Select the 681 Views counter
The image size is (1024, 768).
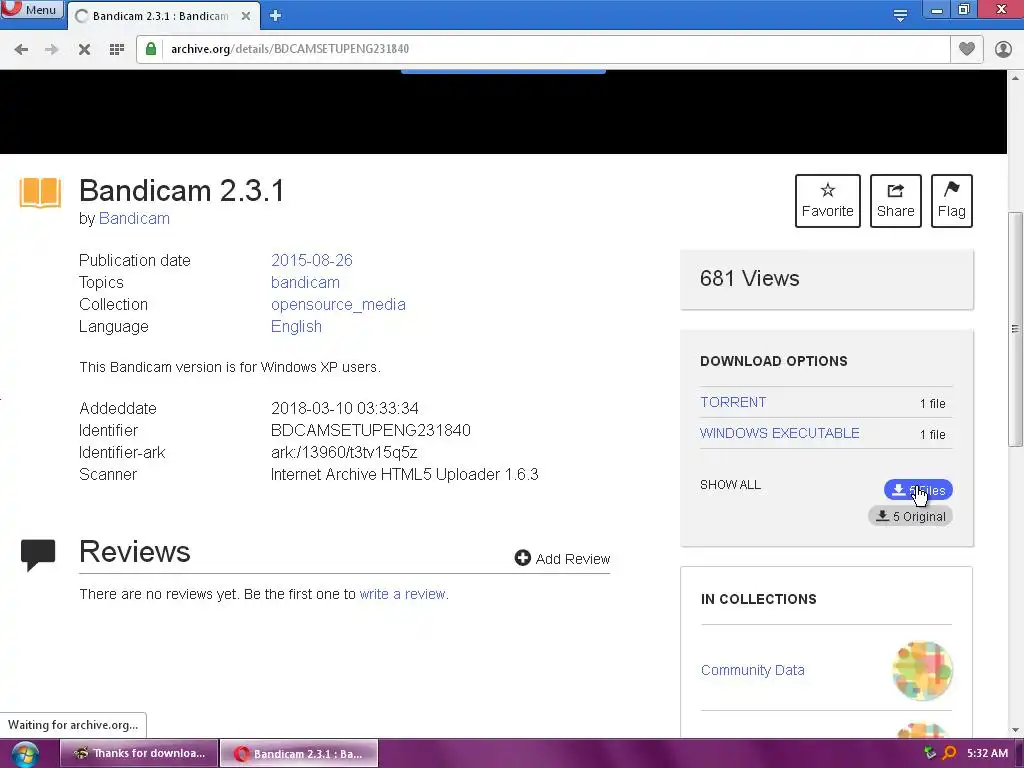coord(749,279)
